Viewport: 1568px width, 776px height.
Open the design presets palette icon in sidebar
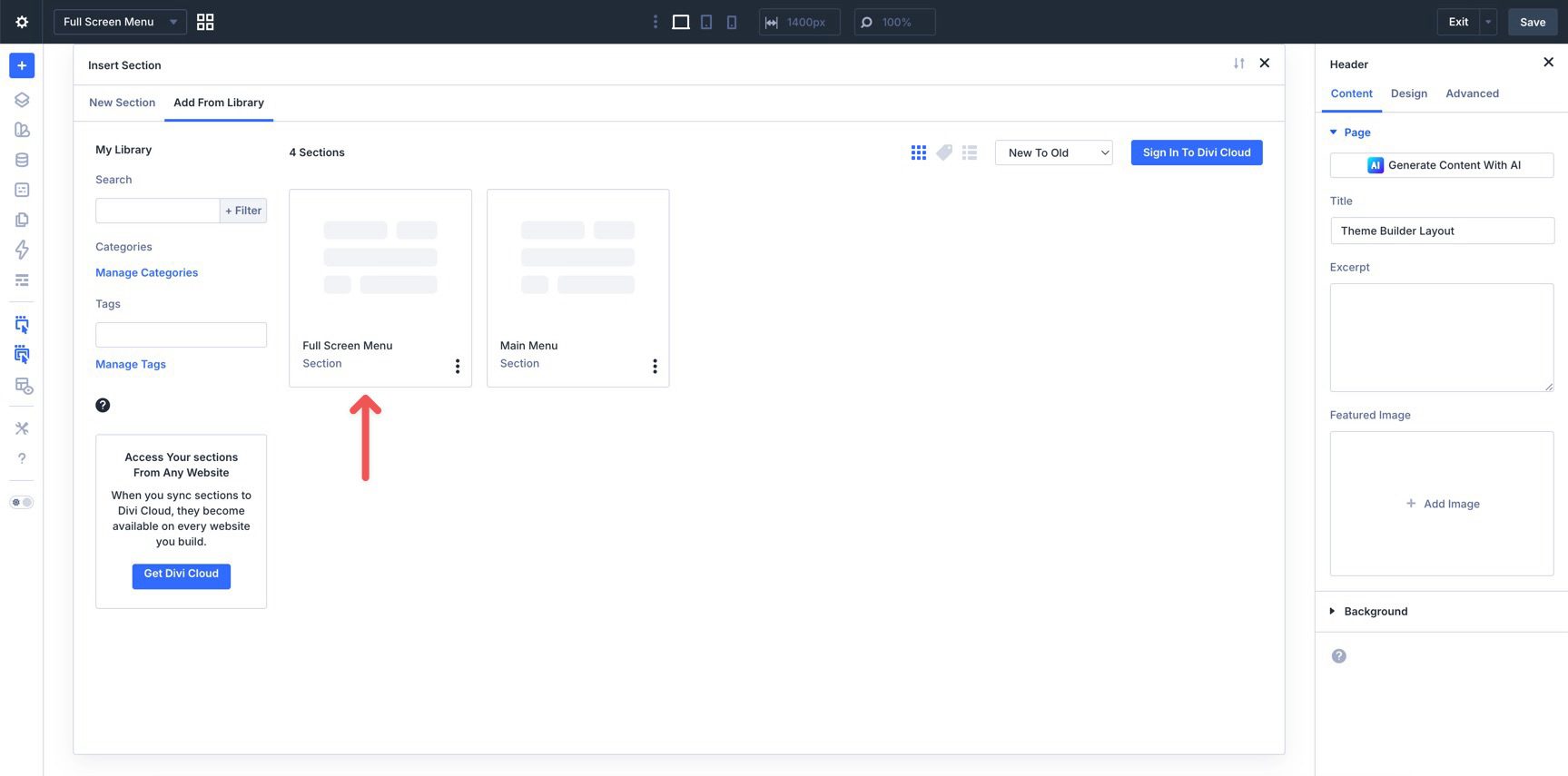tap(22, 130)
